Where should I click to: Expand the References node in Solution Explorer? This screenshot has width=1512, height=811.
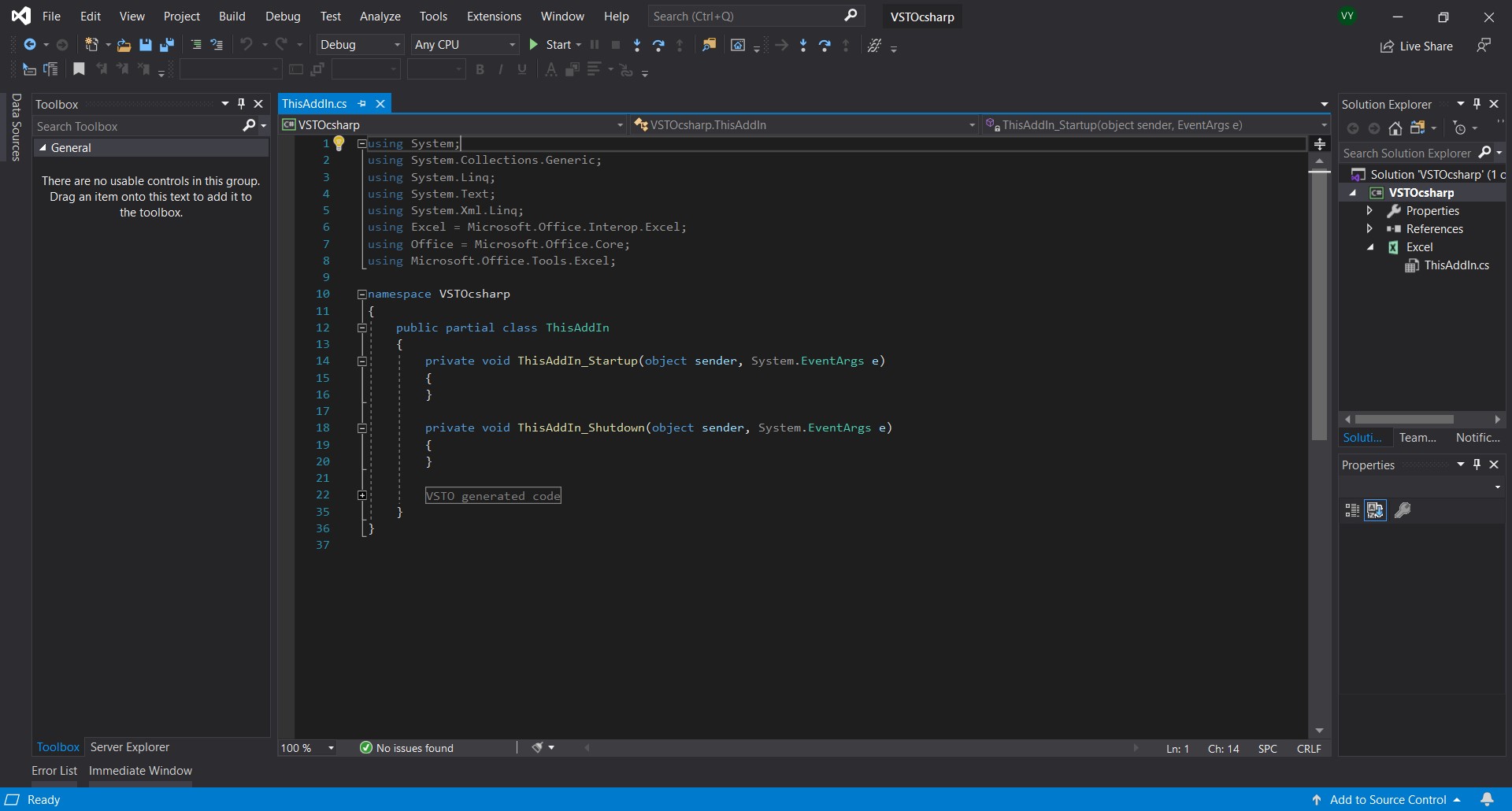pyautogui.click(x=1369, y=228)
